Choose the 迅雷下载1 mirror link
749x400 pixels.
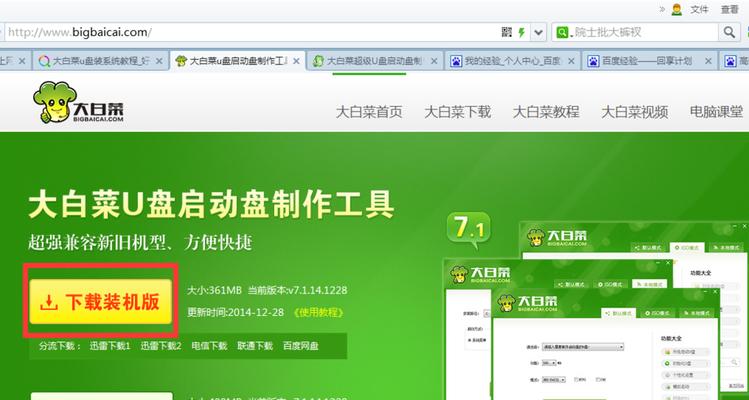click(x=110, y=346)
